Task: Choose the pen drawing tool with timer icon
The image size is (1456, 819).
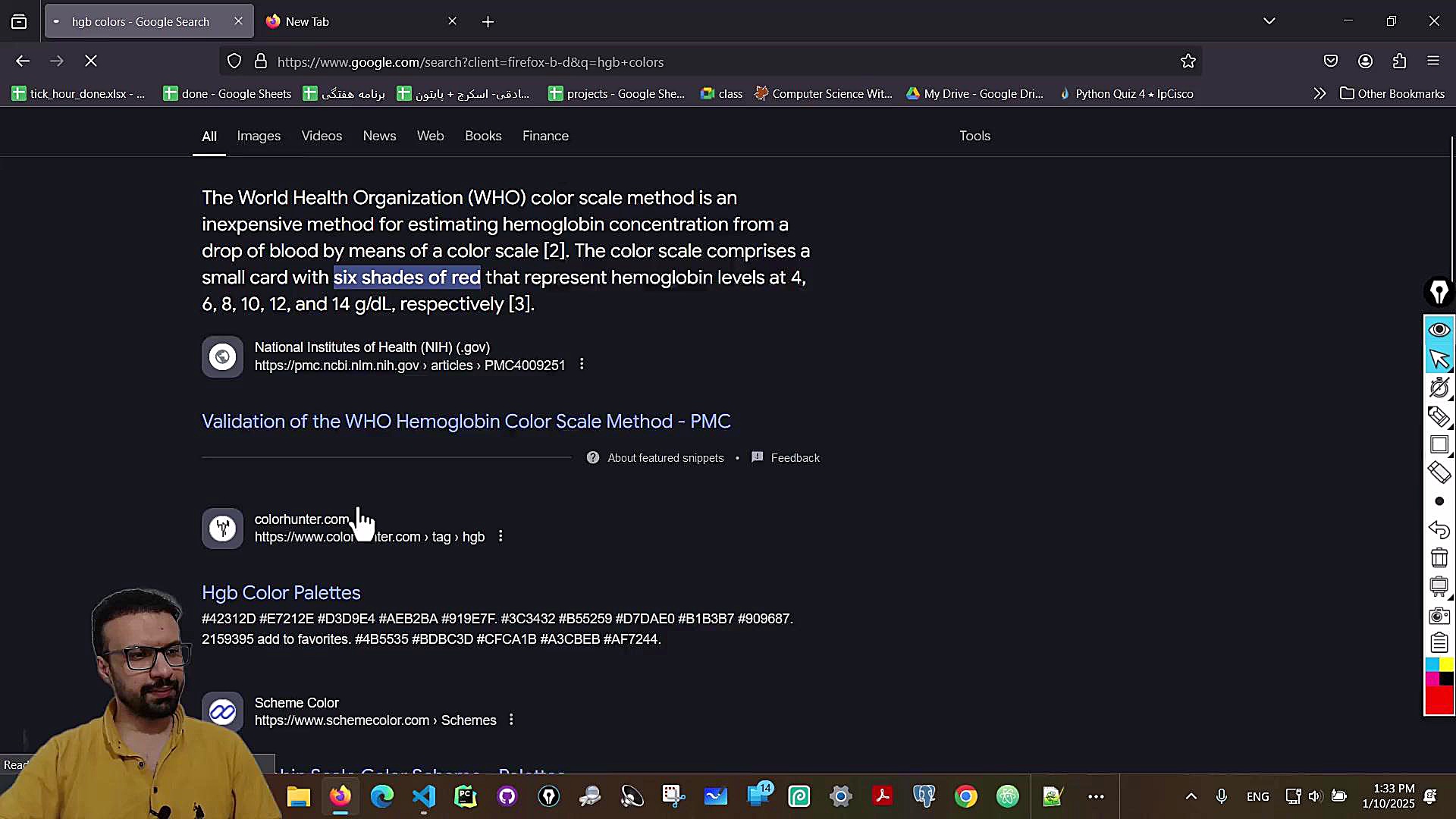Action: pyautogui.click(x=1439, y=388)
